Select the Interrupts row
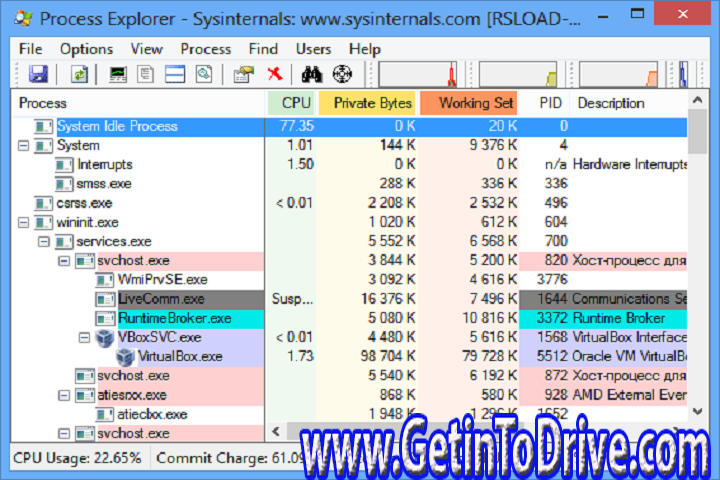720x480 pixels. pos(349,164)
